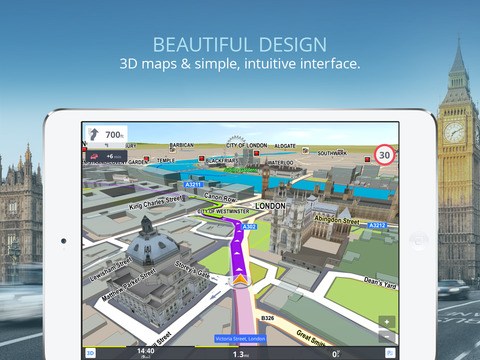Tap the A302 road badge
Image resolution: width=480 pixels, height=360 pixels.
[x=249, y=227]
